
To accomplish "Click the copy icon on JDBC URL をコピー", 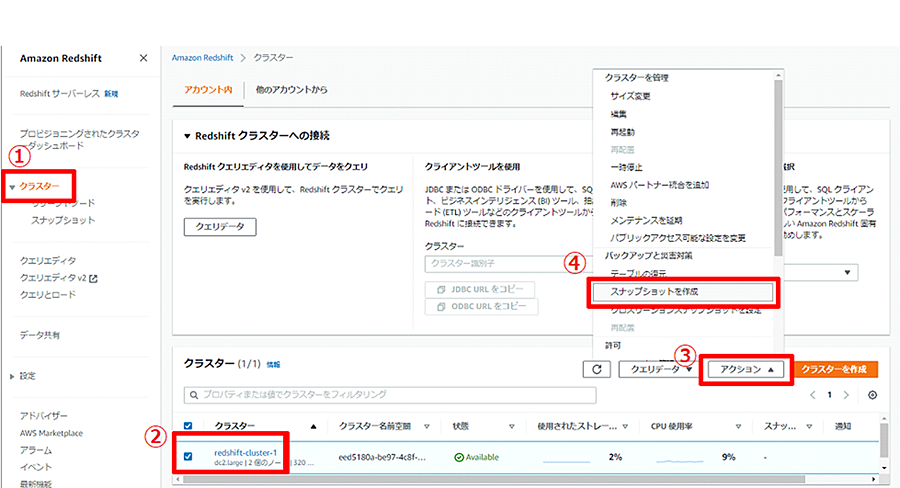I will coord(441,289).
